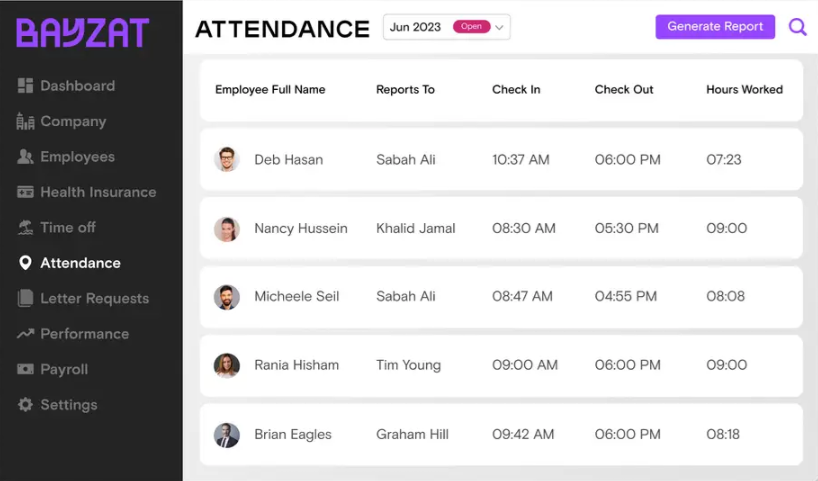
Task: Open Letter Requests menu item
Action: tap(83, 298)
